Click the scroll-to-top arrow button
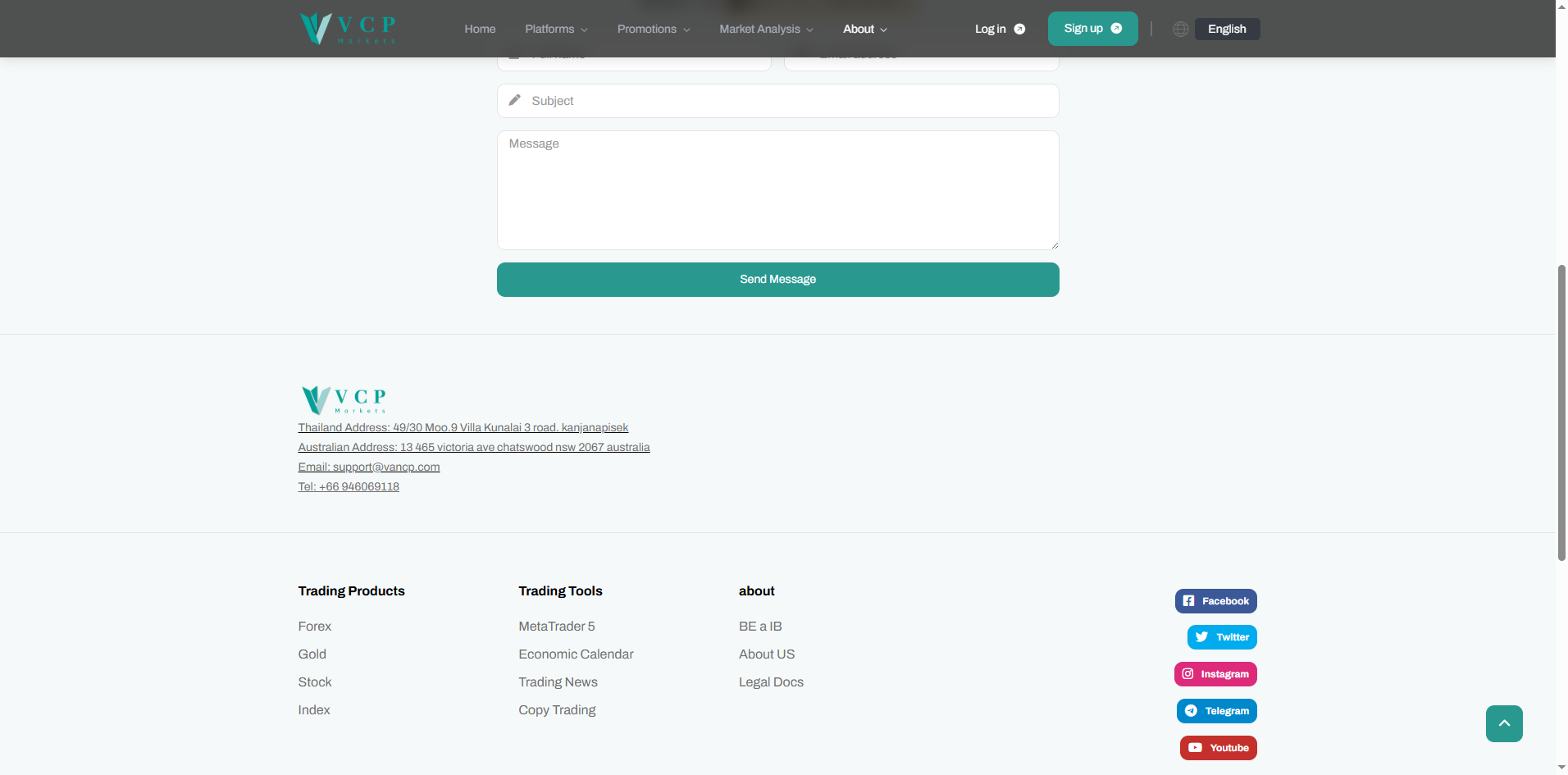This screenshot has height=775, width=1568. click(1504, 723)
